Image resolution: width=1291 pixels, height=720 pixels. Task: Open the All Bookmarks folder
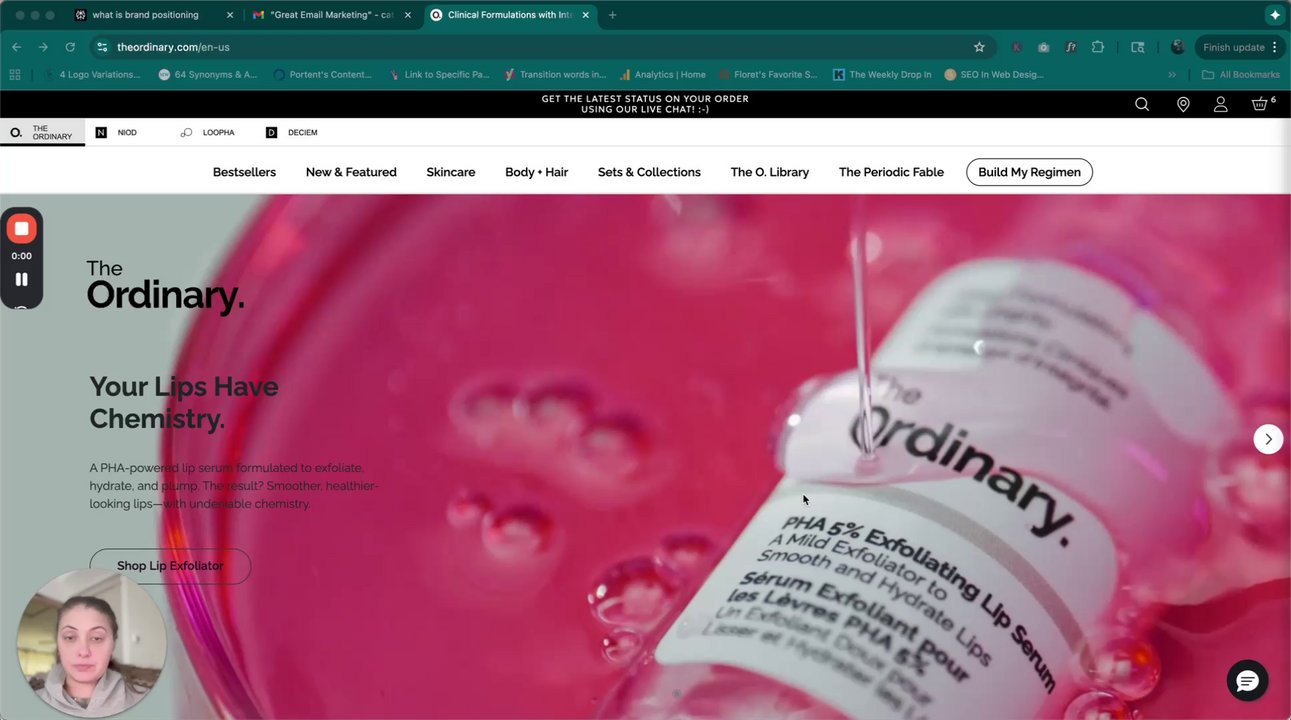[x=1241, y=74]
